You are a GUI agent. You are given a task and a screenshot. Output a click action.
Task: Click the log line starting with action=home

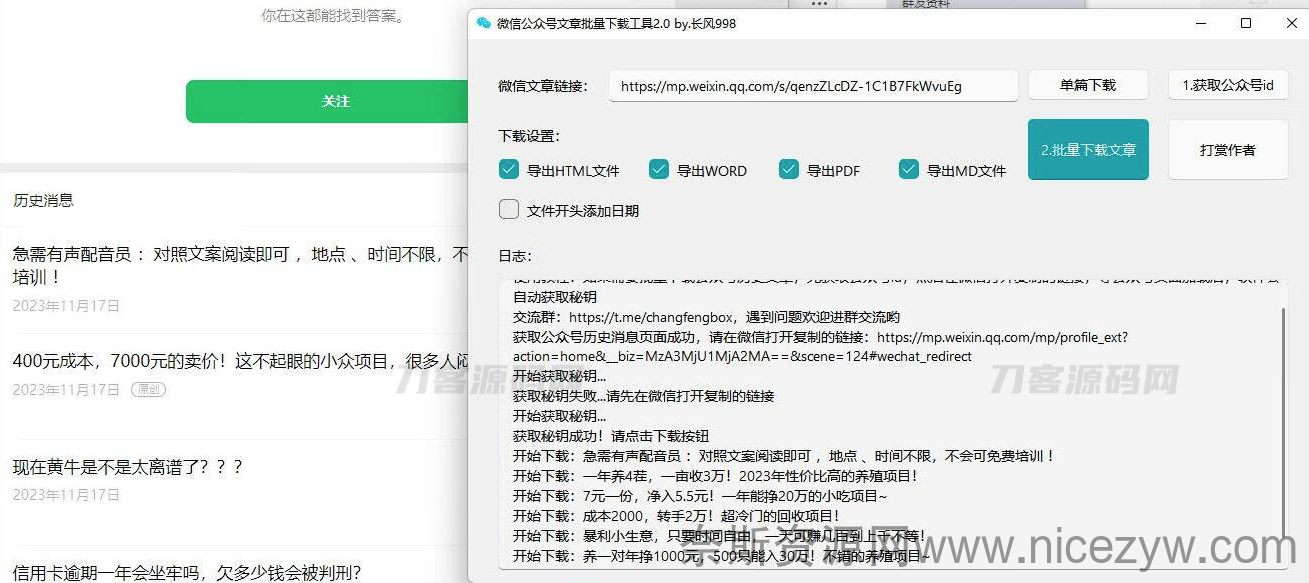point(742,357)
